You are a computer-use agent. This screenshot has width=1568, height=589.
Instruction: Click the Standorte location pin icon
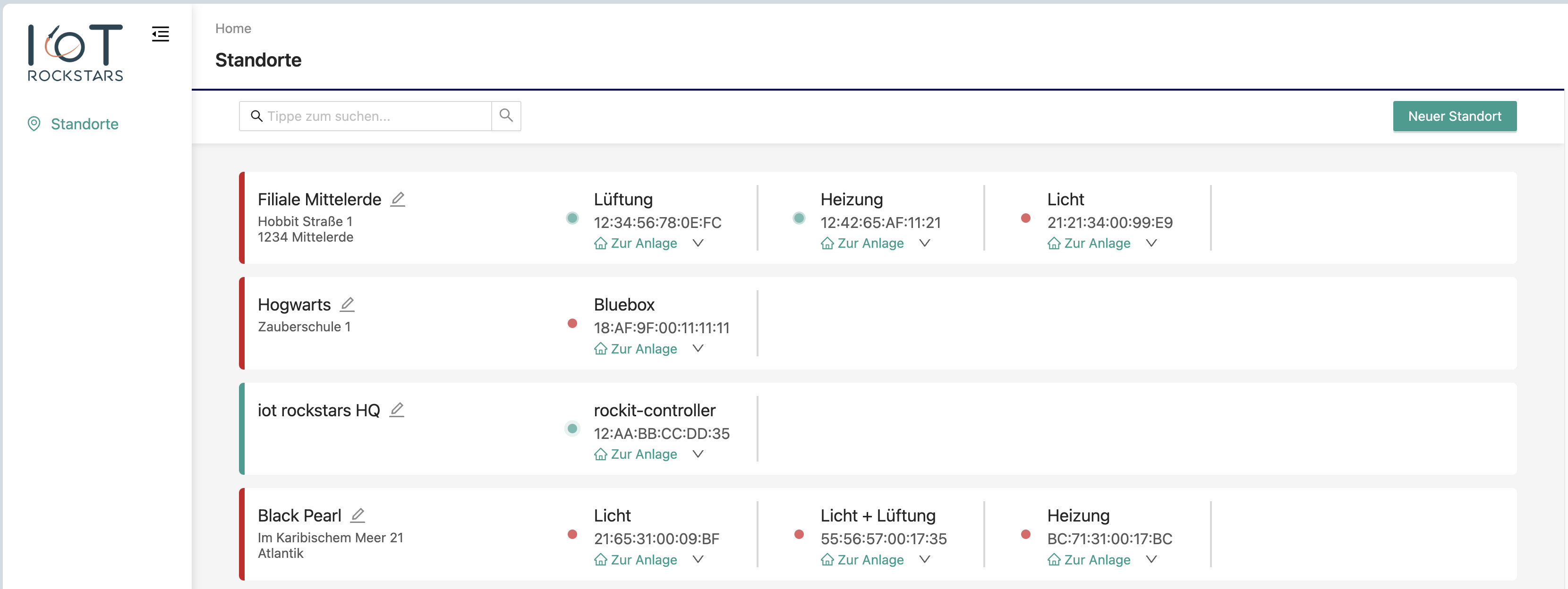click(34, 124)
